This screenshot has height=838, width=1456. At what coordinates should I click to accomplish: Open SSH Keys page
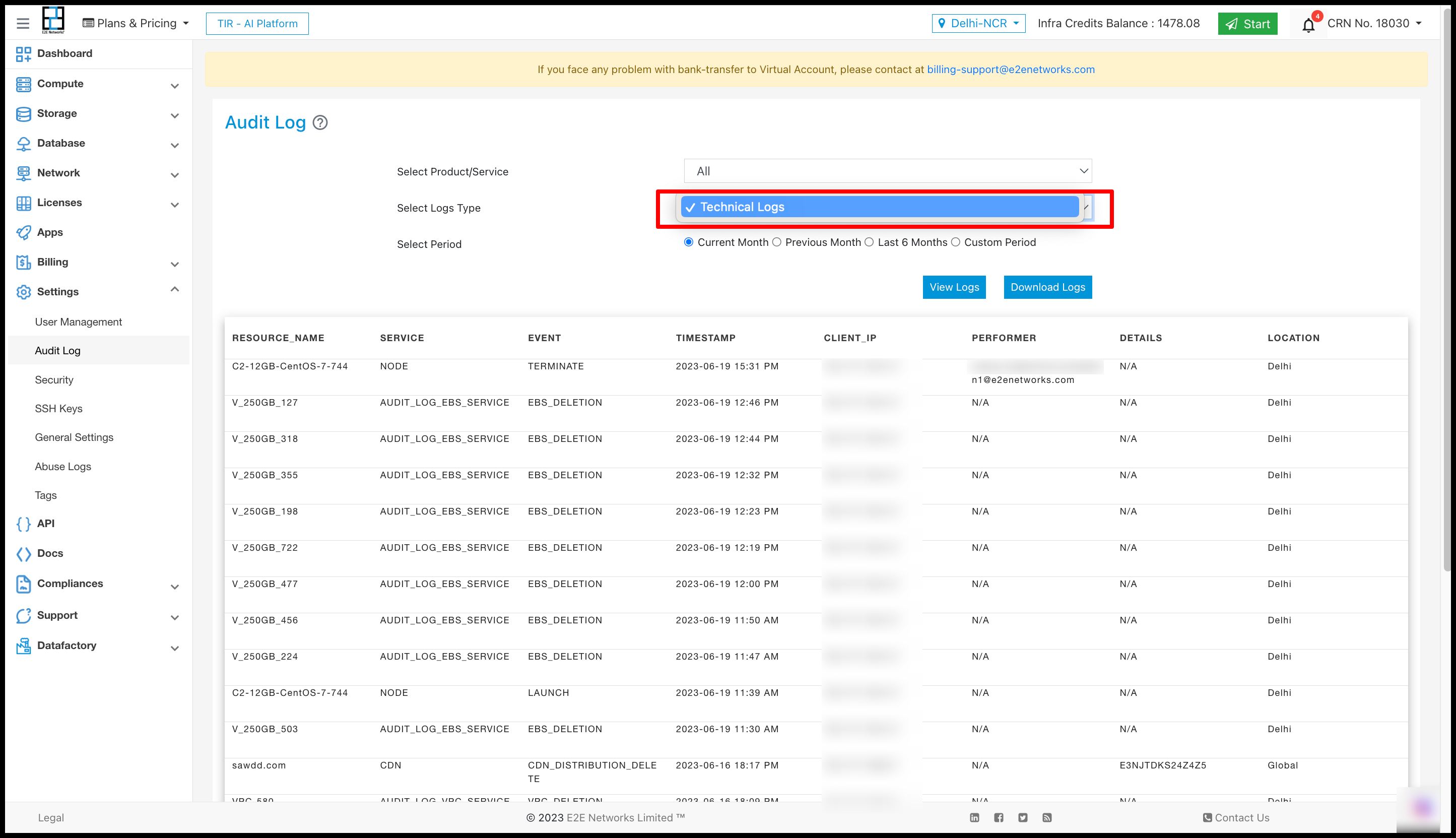[58, 409]
